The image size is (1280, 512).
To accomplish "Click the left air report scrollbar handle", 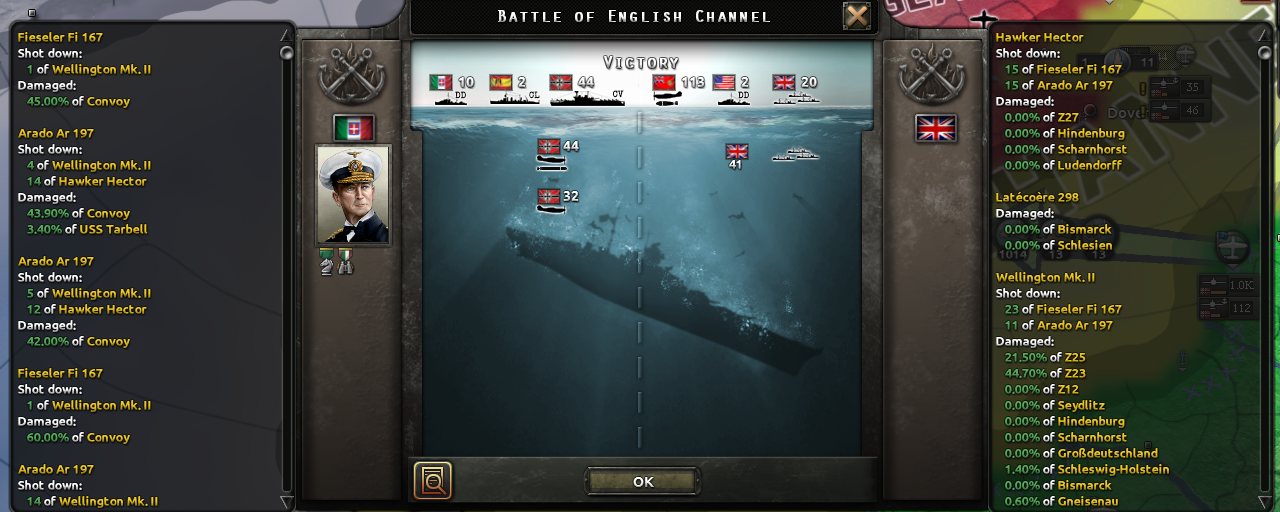I will click(286, 51).
